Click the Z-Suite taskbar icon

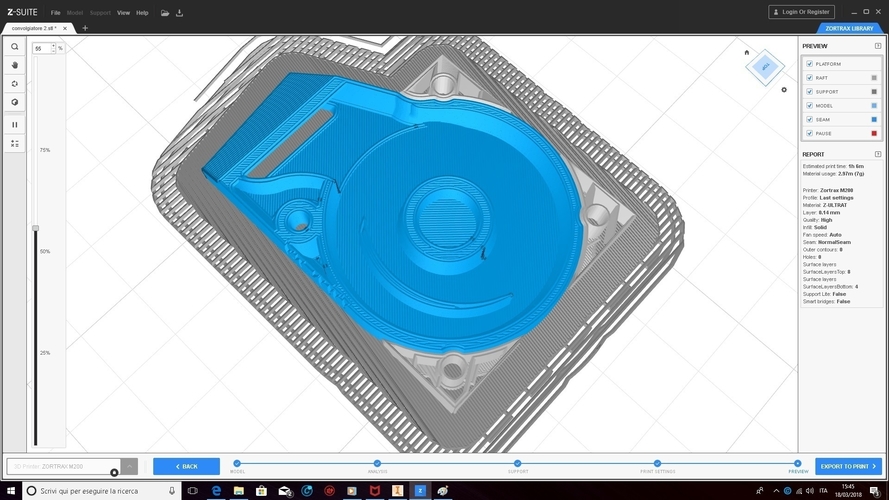click(420, 491)
